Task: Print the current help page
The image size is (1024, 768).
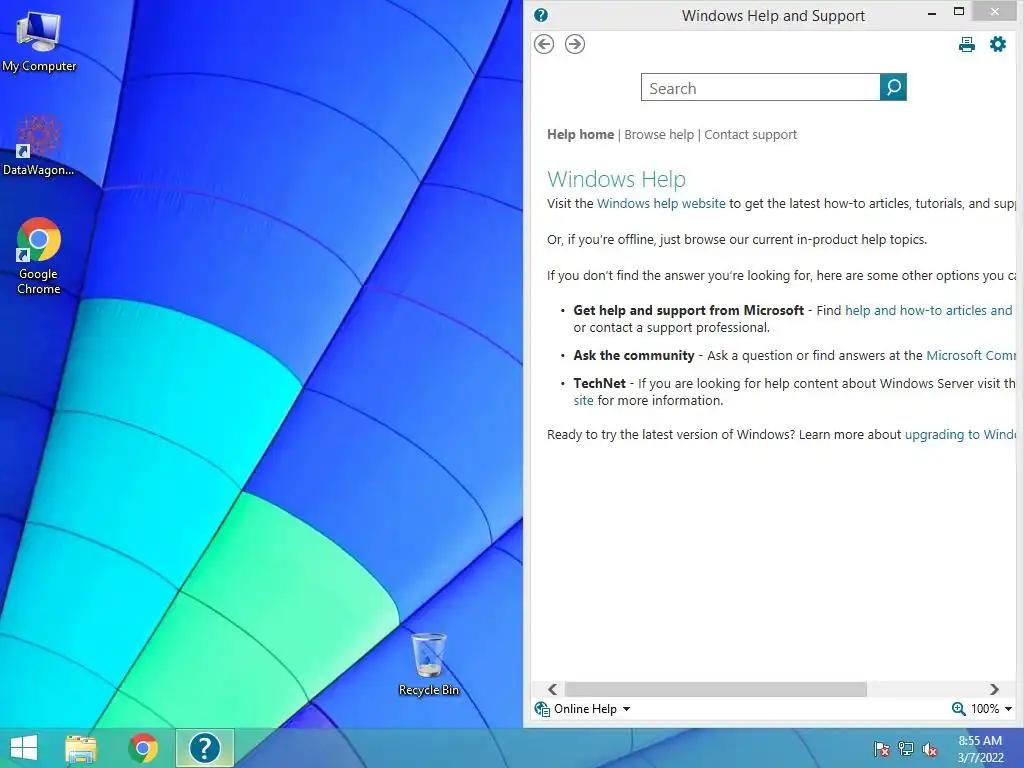Action: 967,44
